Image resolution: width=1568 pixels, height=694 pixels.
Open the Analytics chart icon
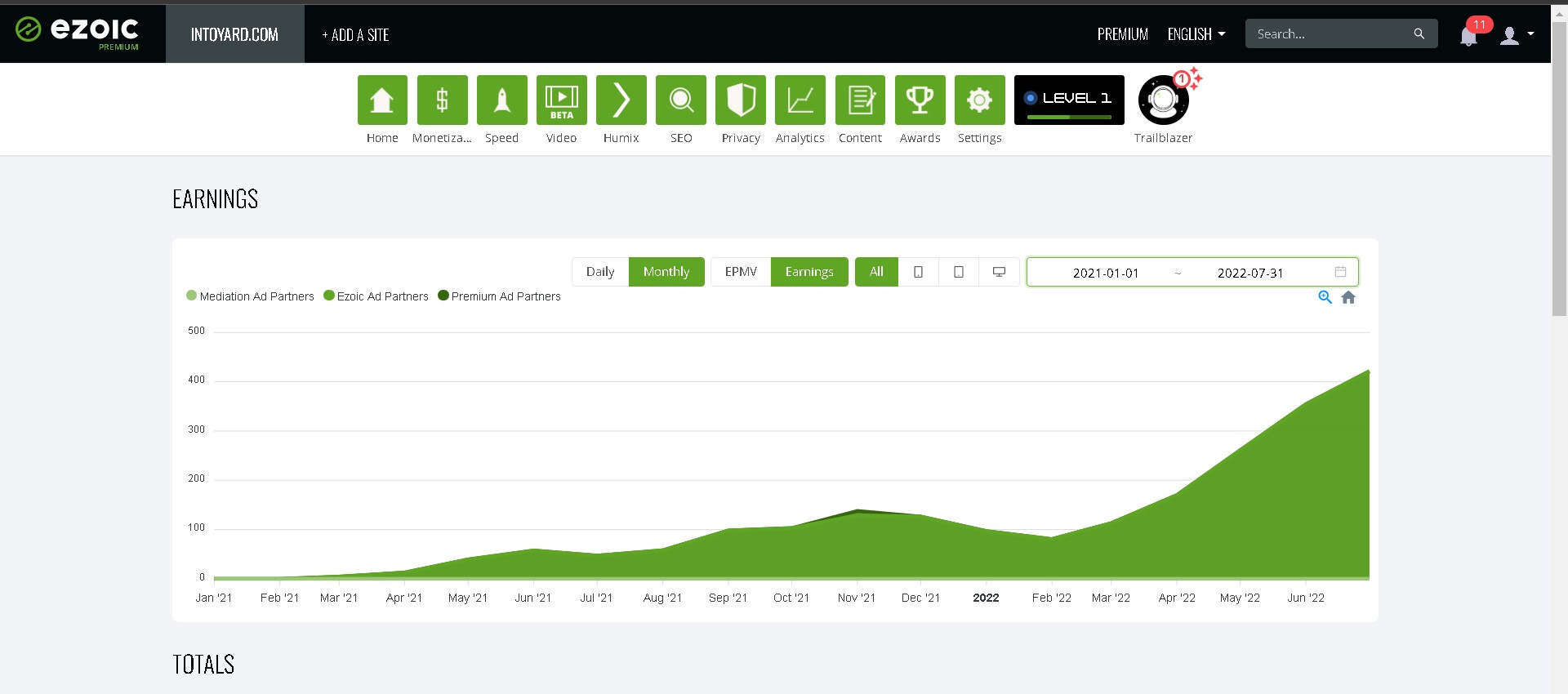click(x=800, y=100)
